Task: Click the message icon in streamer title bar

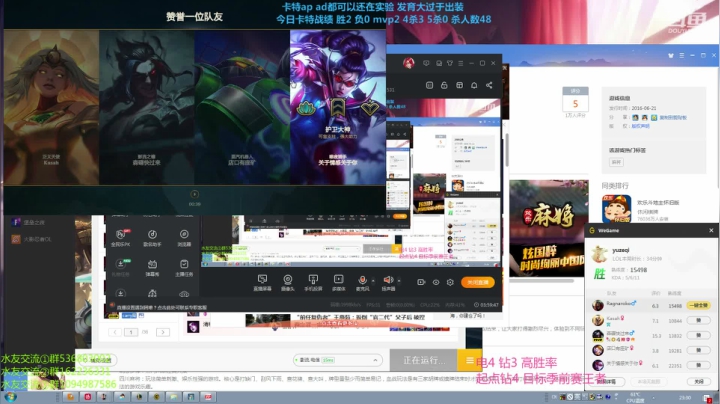Action: pos(426,63)
